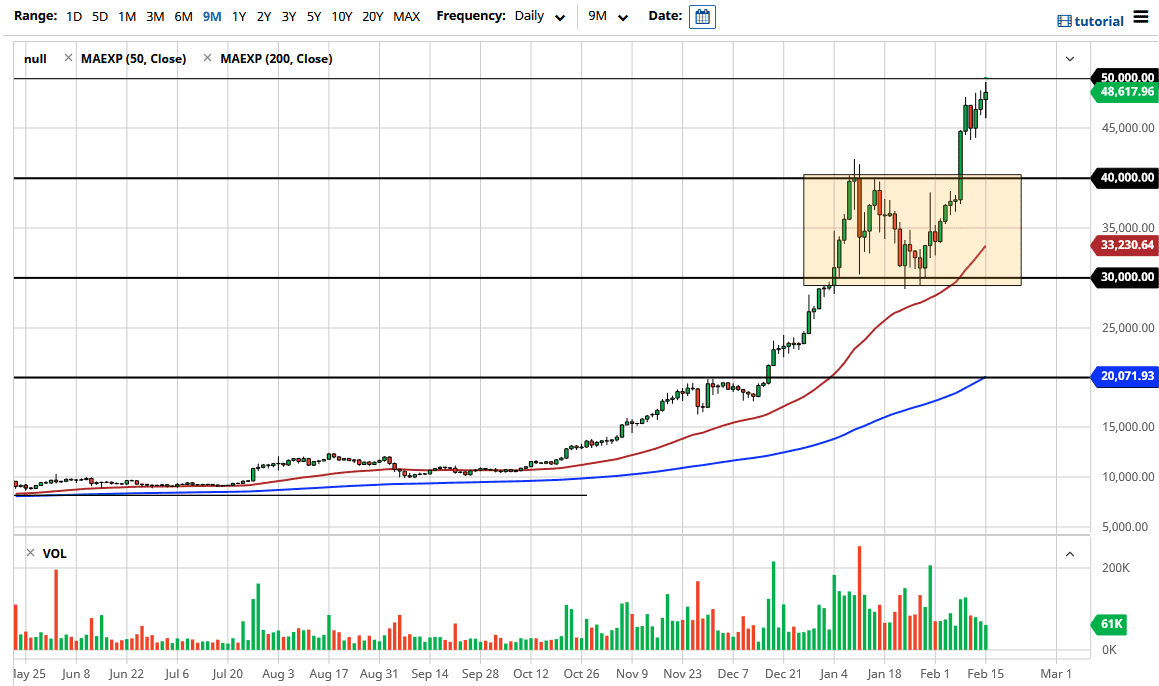Select the 5Y range option
The image size is (1159, 686).
point(312,16)
